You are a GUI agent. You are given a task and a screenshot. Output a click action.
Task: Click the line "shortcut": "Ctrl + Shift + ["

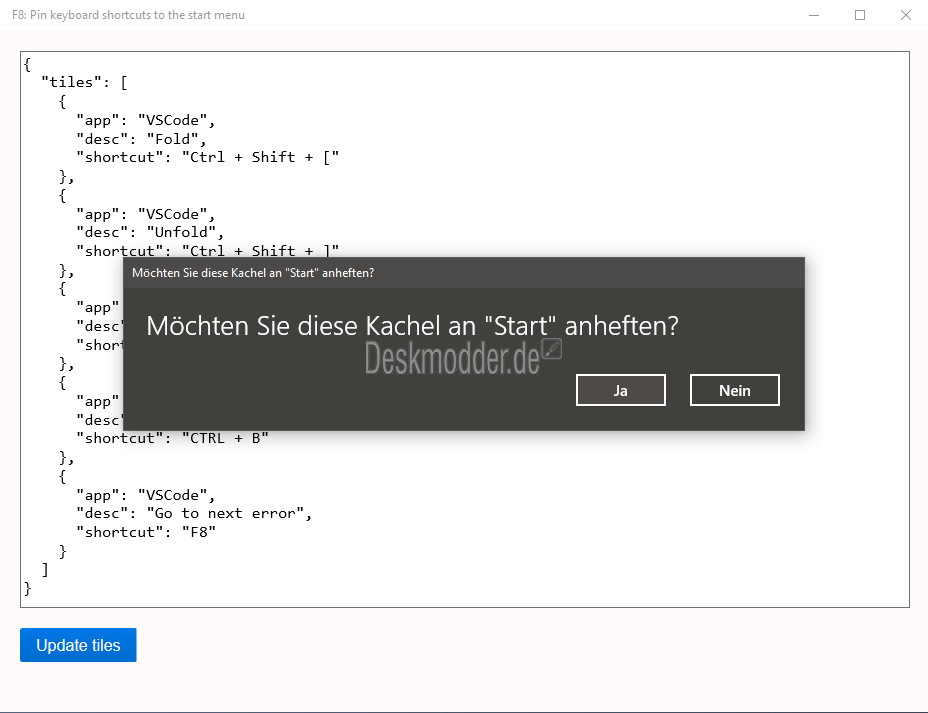click(208, 157)
